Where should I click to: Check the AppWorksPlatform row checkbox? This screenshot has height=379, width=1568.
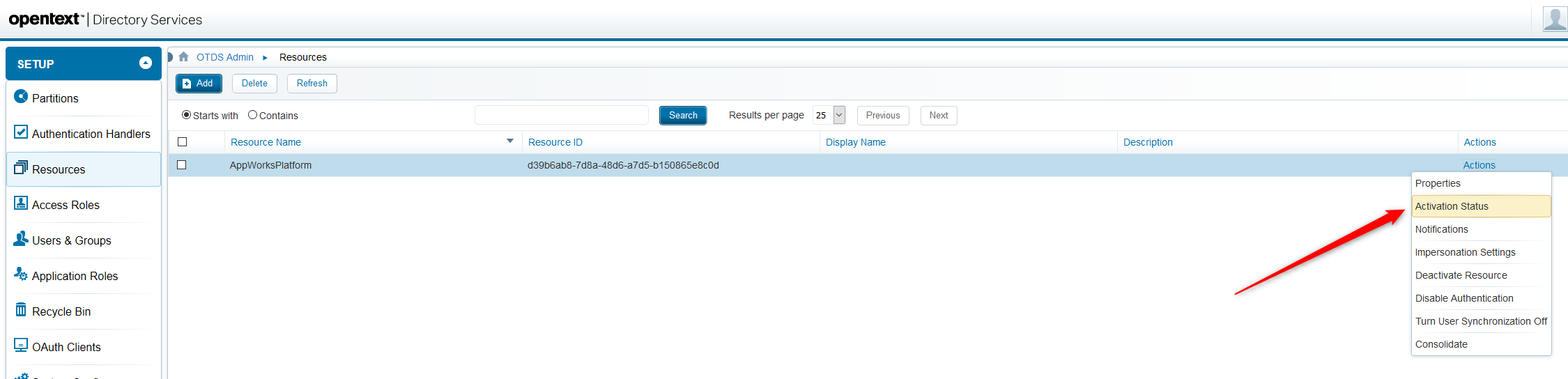point(182,165)
